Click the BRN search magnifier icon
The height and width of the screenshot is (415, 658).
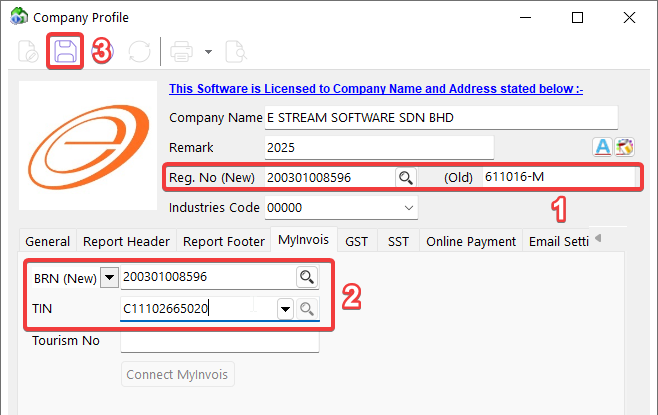click(x=307, y=276)
